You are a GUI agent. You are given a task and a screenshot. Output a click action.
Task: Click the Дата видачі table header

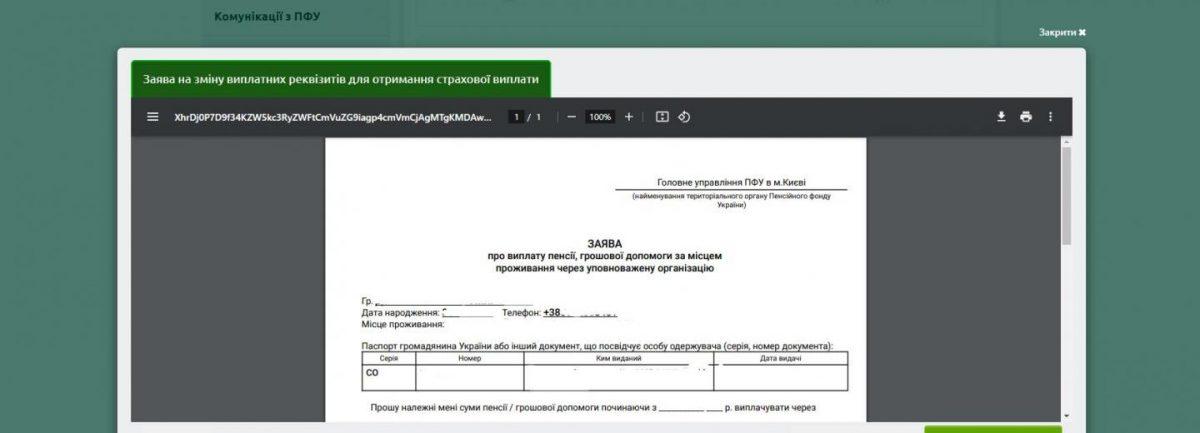[x=780, y=358]
